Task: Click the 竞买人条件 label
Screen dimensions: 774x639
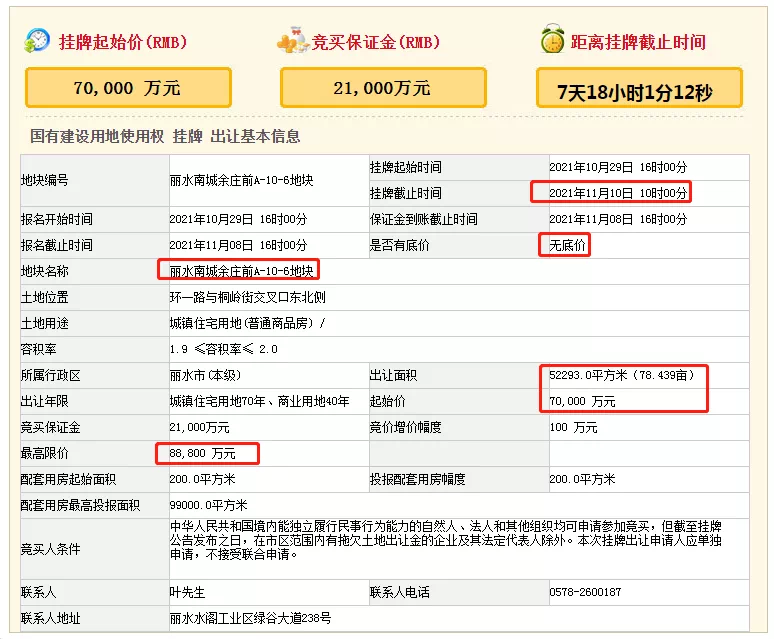Action: [x=50, y=549]
